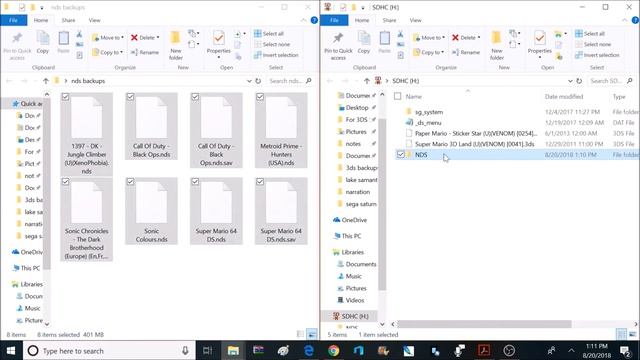Viewport: 640px width, 360px height.
Task: Click New folder in nds backups ribbon
Action: tap(176, 45)
